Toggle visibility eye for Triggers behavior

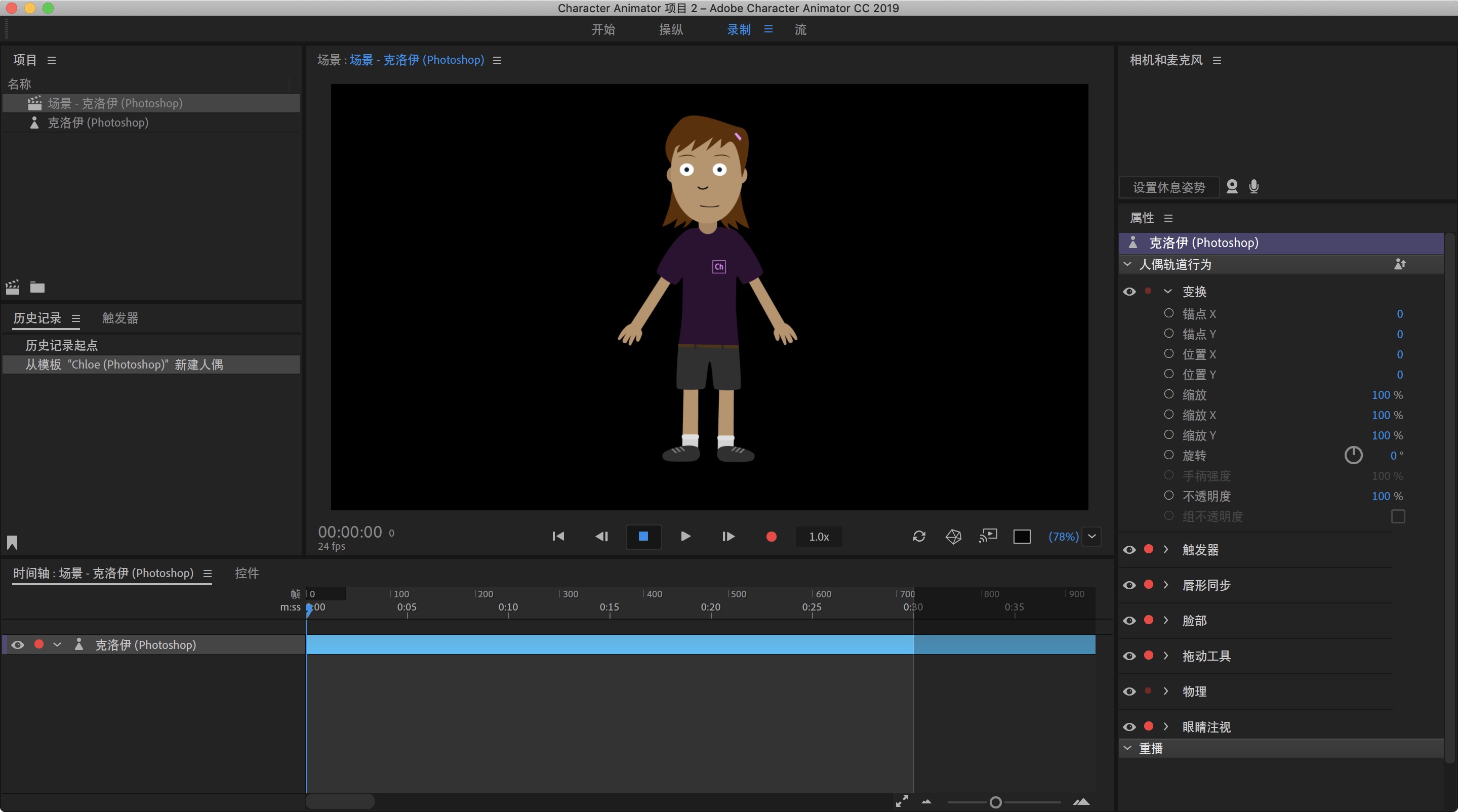(x=1129, y=549)
